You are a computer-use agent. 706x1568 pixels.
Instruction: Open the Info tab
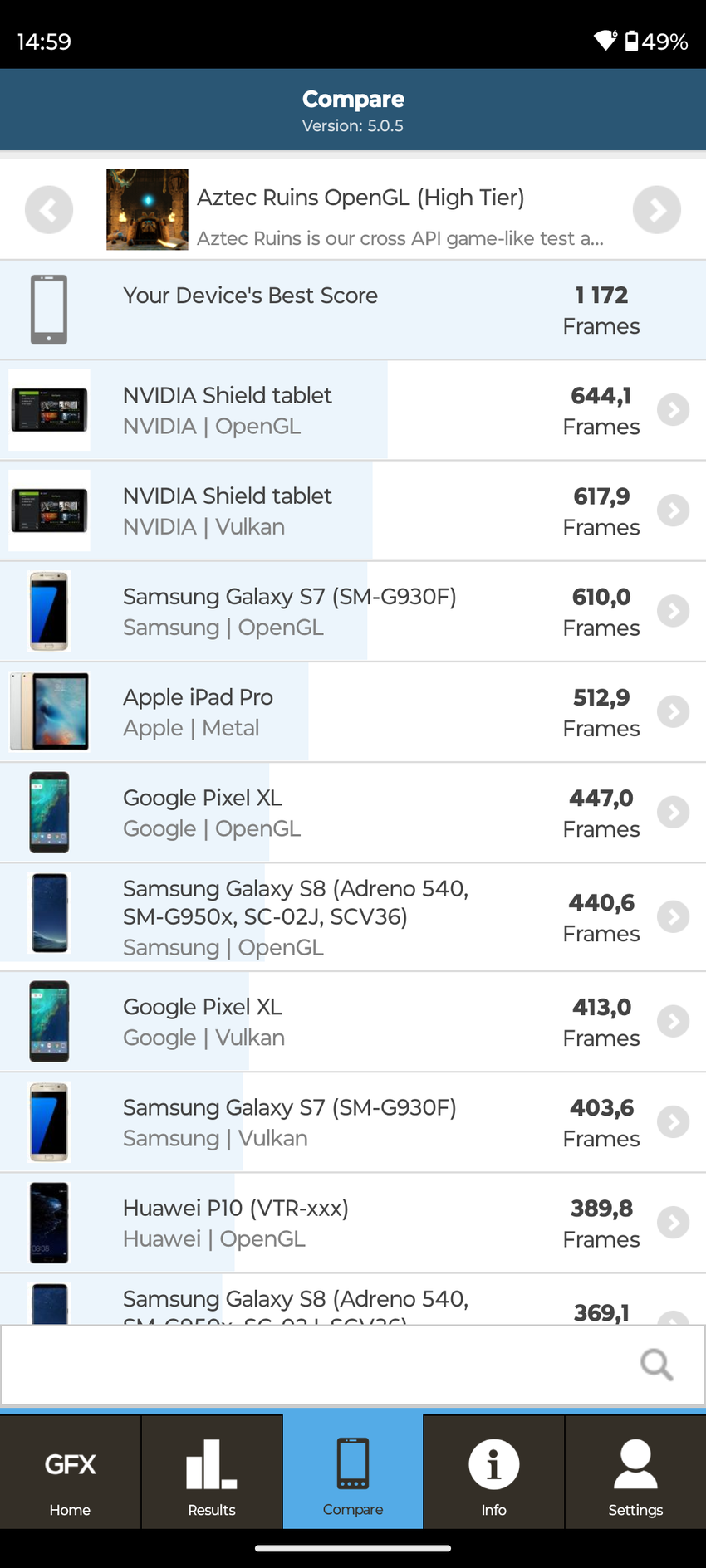493,1472
